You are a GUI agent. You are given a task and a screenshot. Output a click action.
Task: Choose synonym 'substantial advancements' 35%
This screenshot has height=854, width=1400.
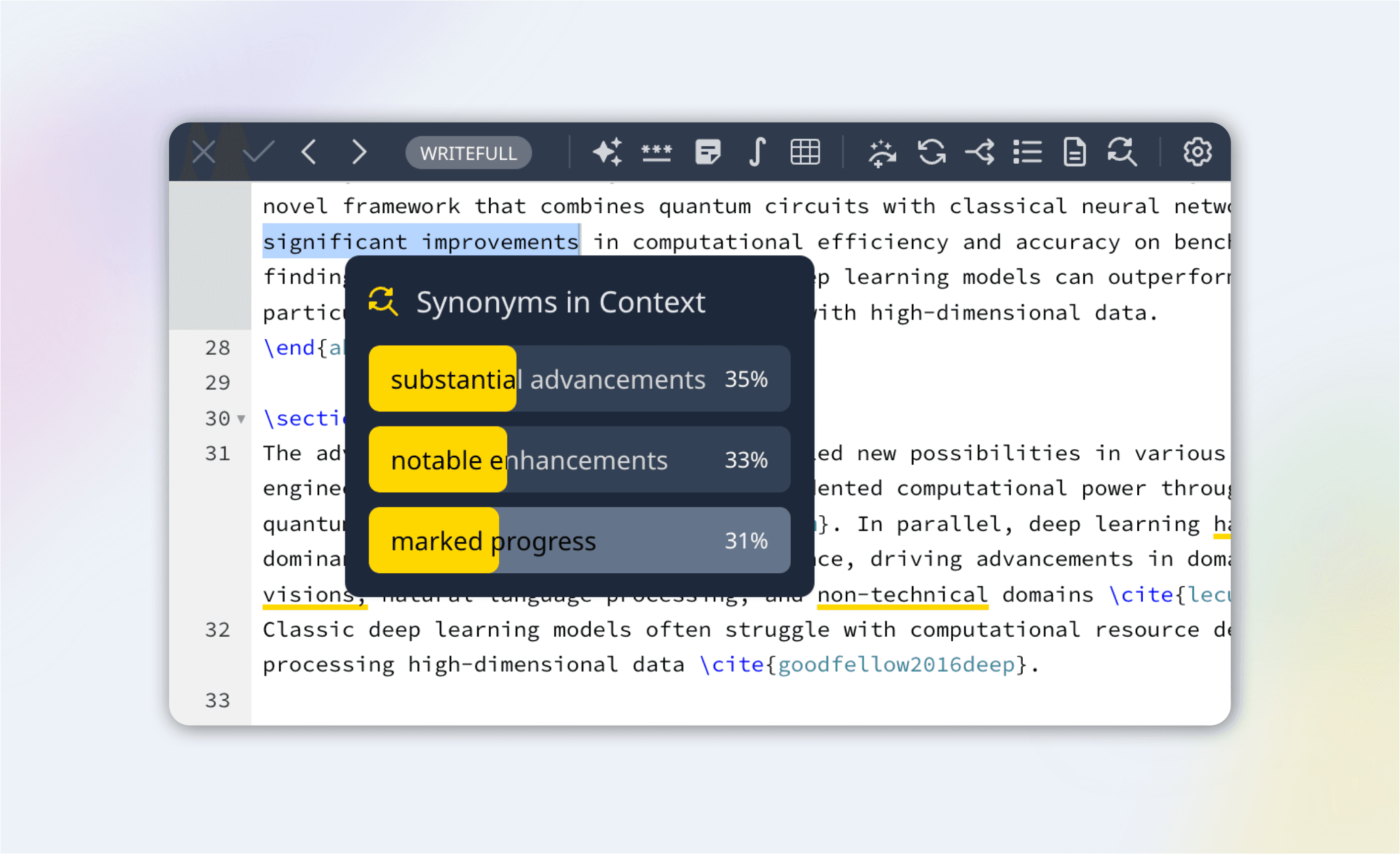pyautogui.click(x=579, y=379)
